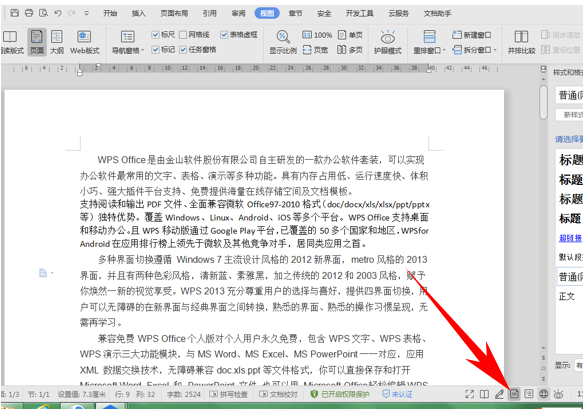The image size is (588, 409).
Task: Click the Save icon in quick access toolbar
Action: tap(15, 13)
